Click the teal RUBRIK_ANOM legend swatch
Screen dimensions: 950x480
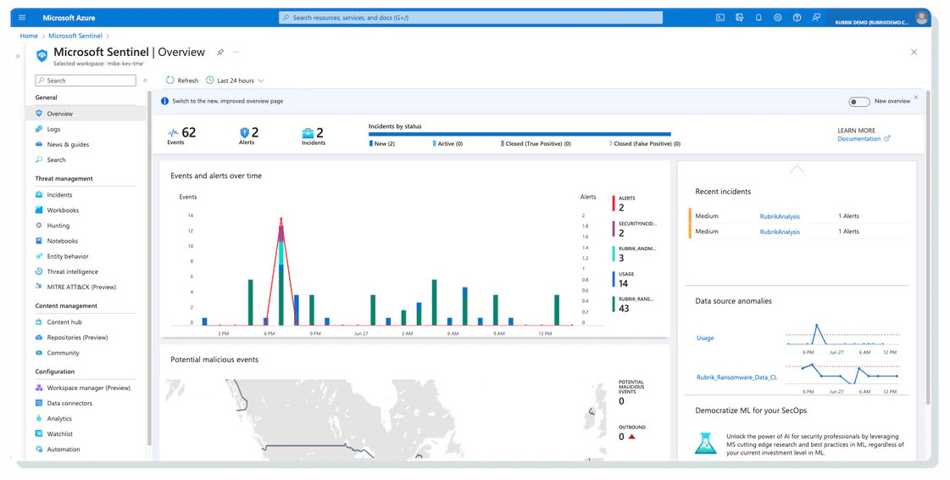(x=613, y=253)
